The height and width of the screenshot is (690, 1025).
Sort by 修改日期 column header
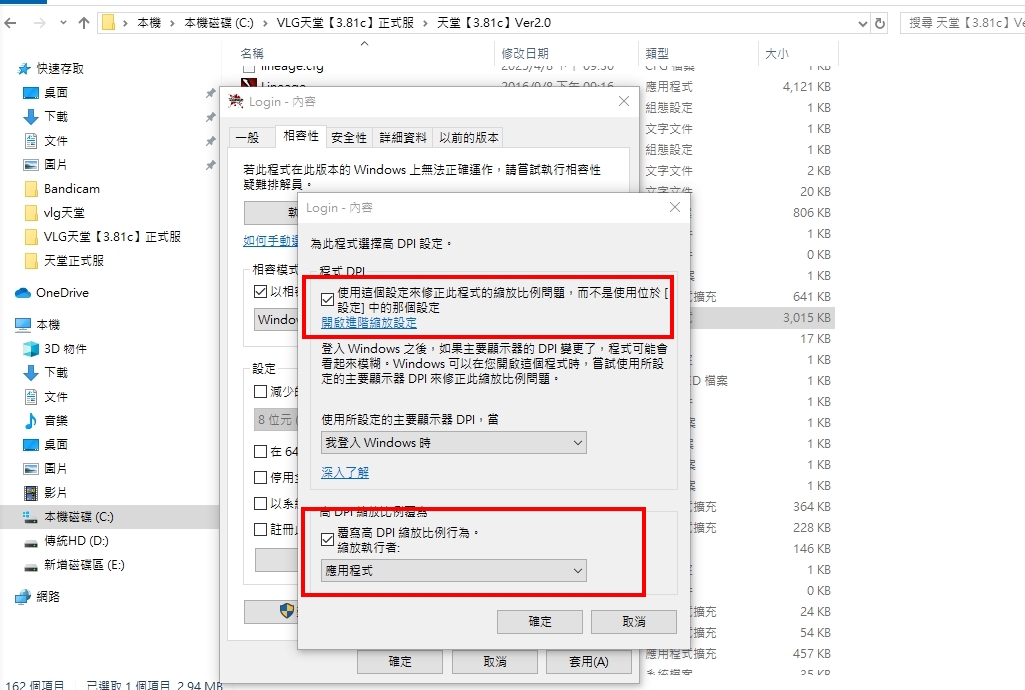pos(525,54)
